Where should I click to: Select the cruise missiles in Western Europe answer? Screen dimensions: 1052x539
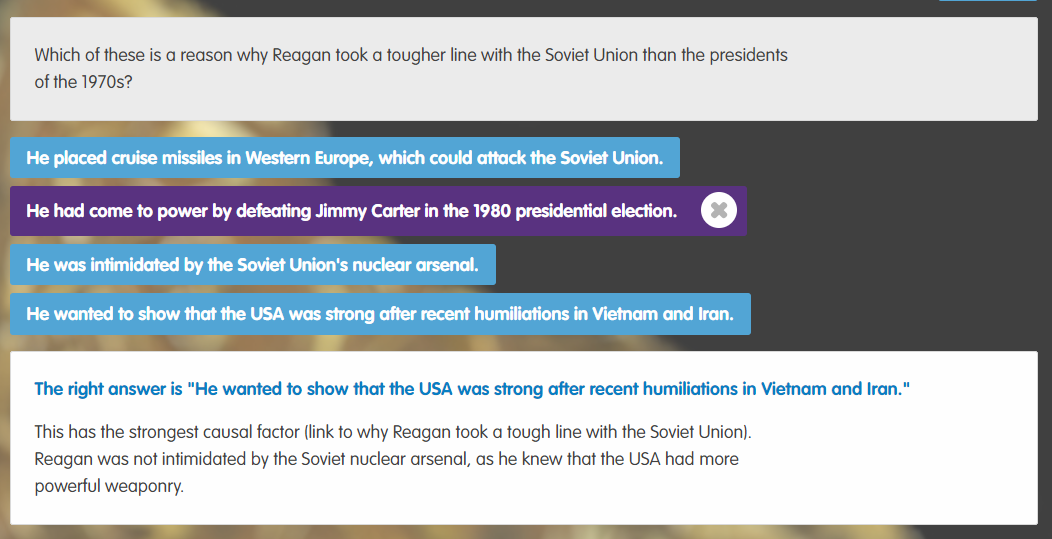point(345,158)
